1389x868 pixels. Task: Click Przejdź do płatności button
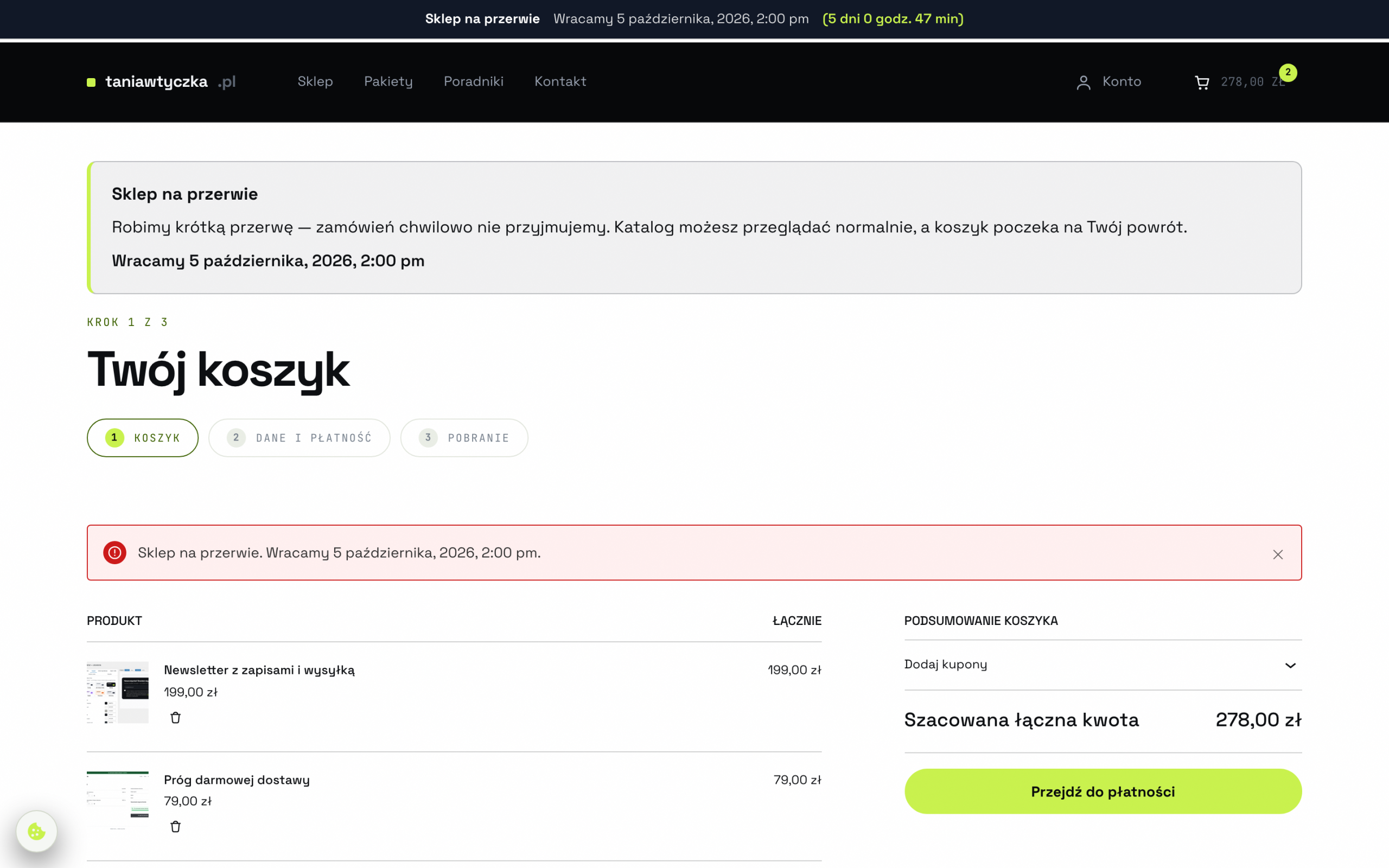pyautogui.click(x=1103, y=791)
